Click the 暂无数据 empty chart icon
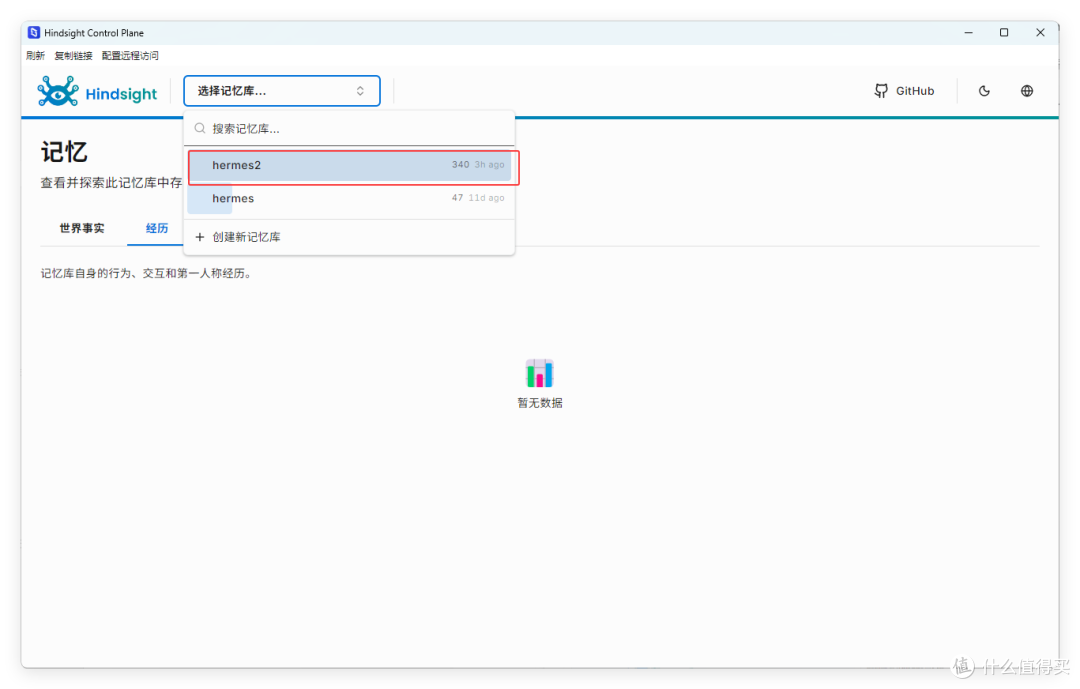 [x=539, y=373]
